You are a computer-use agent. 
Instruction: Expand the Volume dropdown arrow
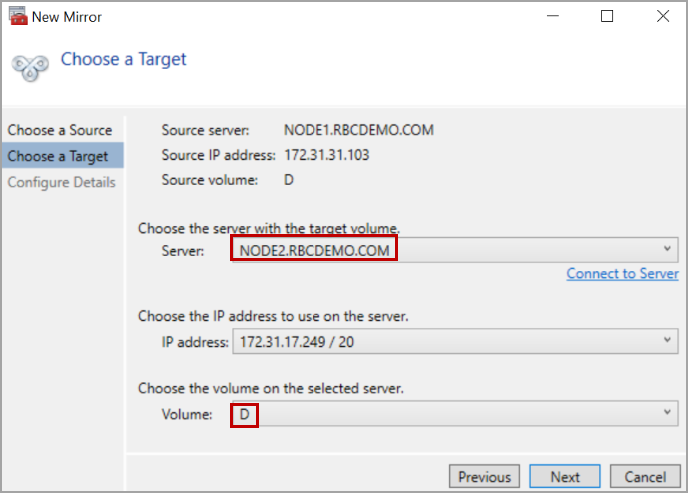667,414
